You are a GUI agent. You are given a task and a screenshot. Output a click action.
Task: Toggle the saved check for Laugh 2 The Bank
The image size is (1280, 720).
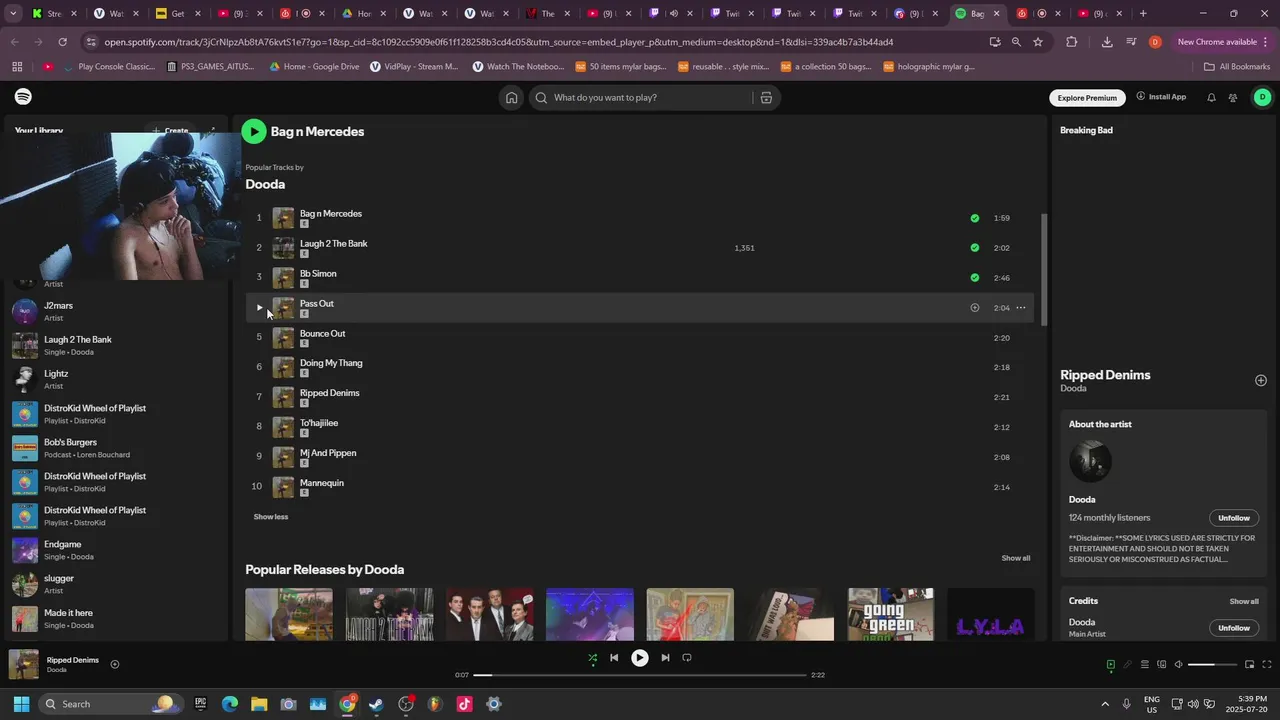coord(974,247)
